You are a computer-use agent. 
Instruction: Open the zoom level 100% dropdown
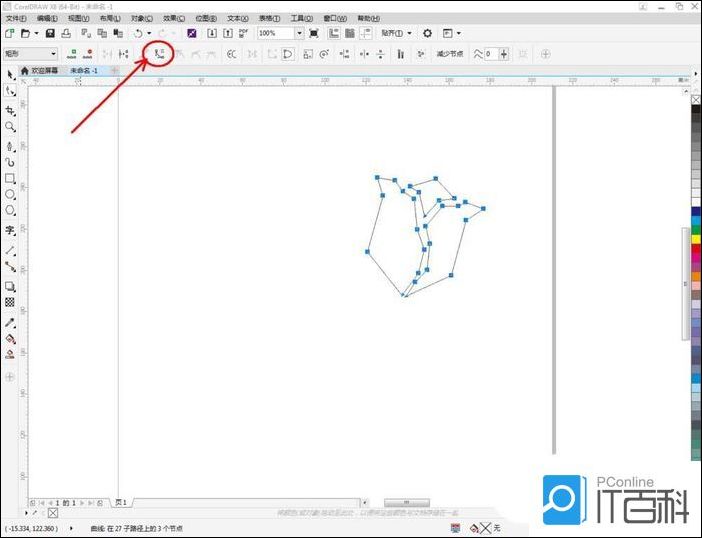[x=299, y=33]
